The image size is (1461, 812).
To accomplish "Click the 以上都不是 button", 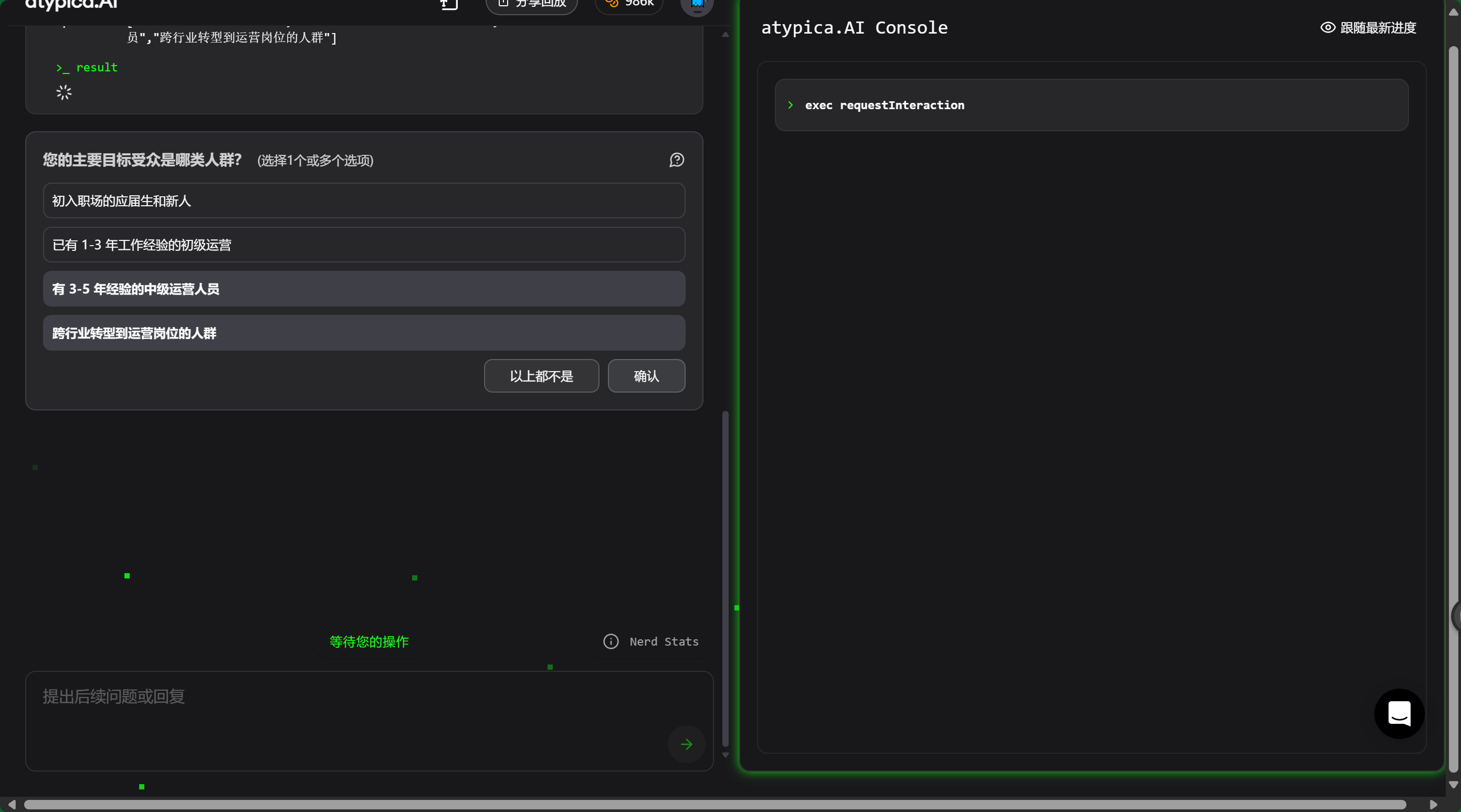I will pos(541,376).
